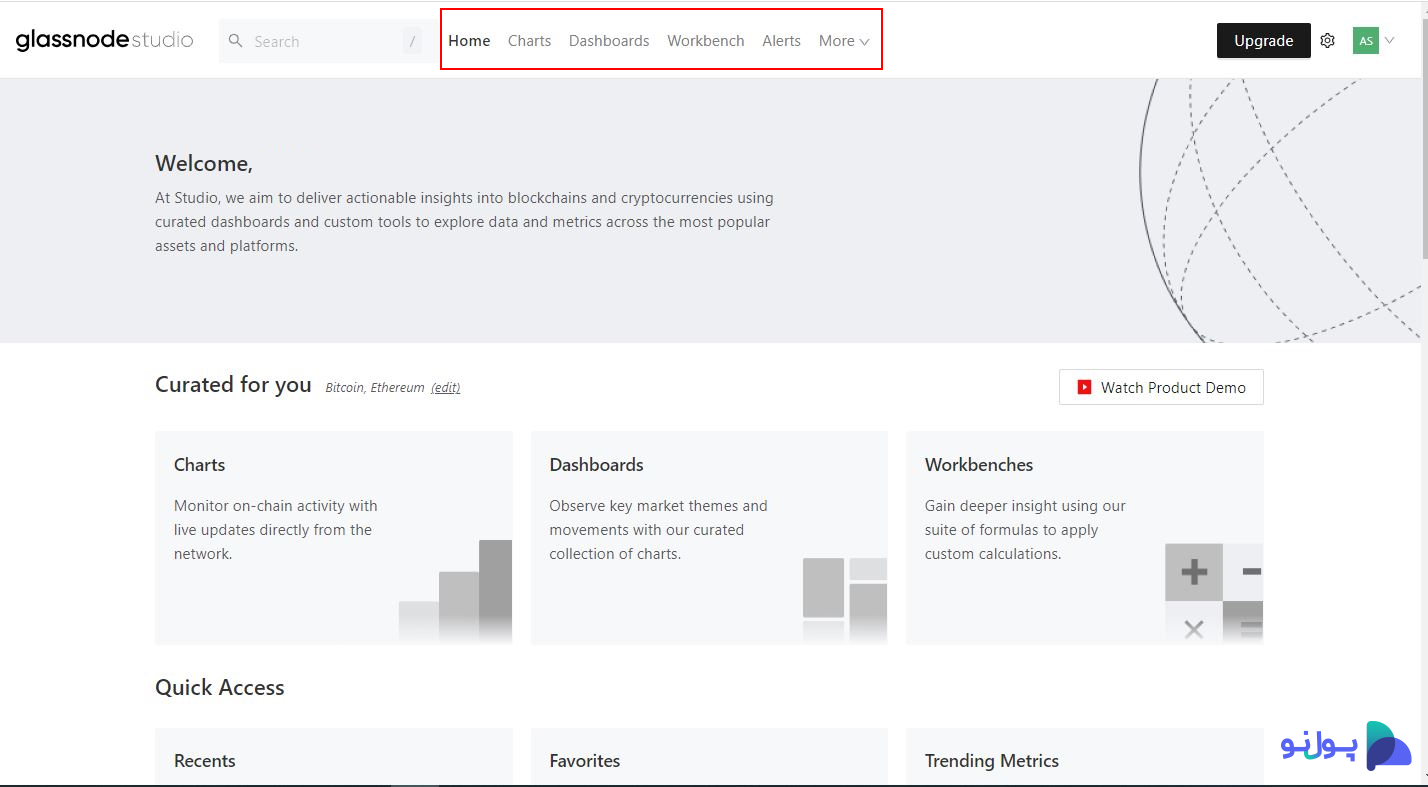This screenshot has width=1428, height=787.
Task: Open settings via the gear icon
Action: (1327, 41)
